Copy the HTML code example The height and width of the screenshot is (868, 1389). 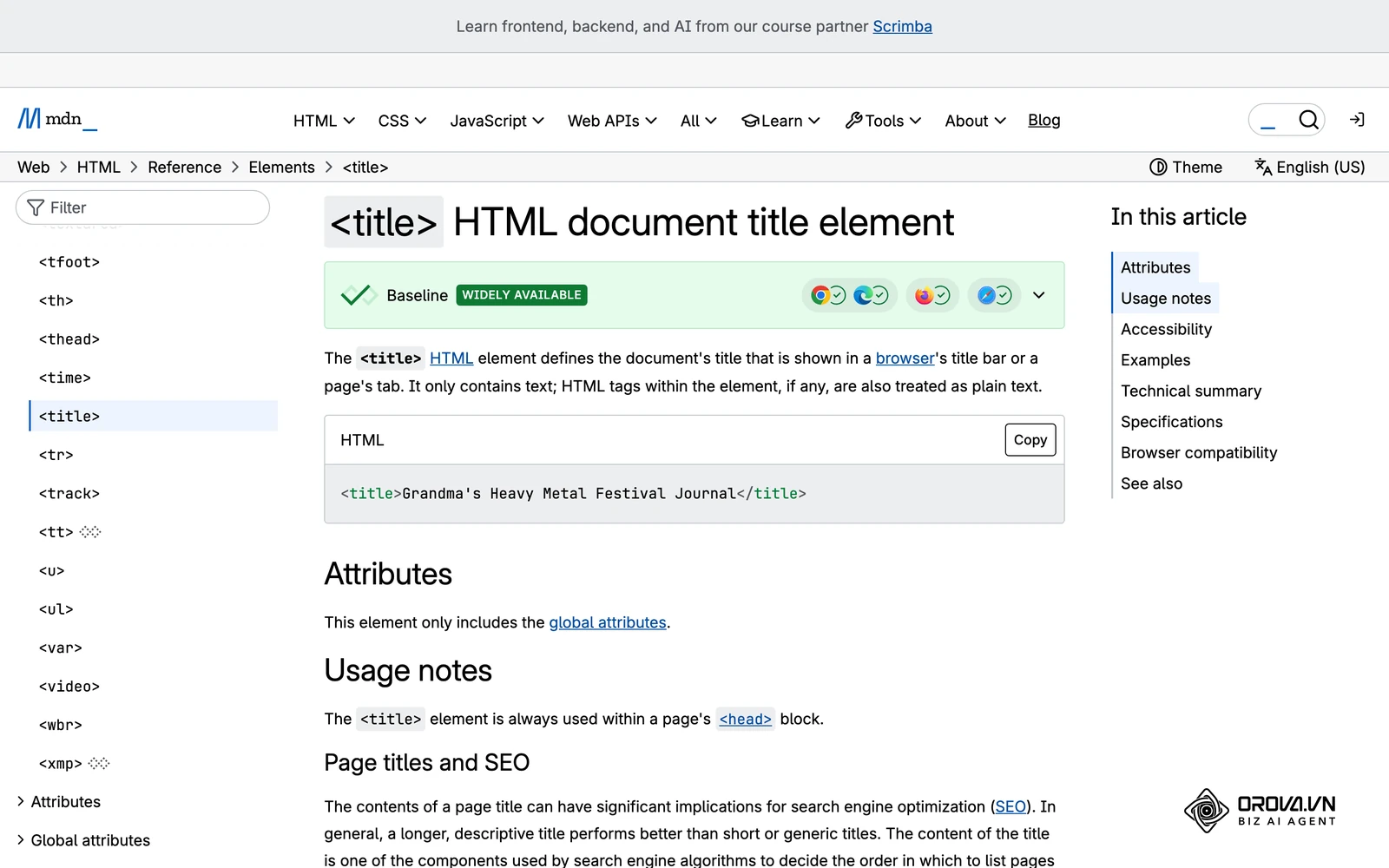(1030, 440)
